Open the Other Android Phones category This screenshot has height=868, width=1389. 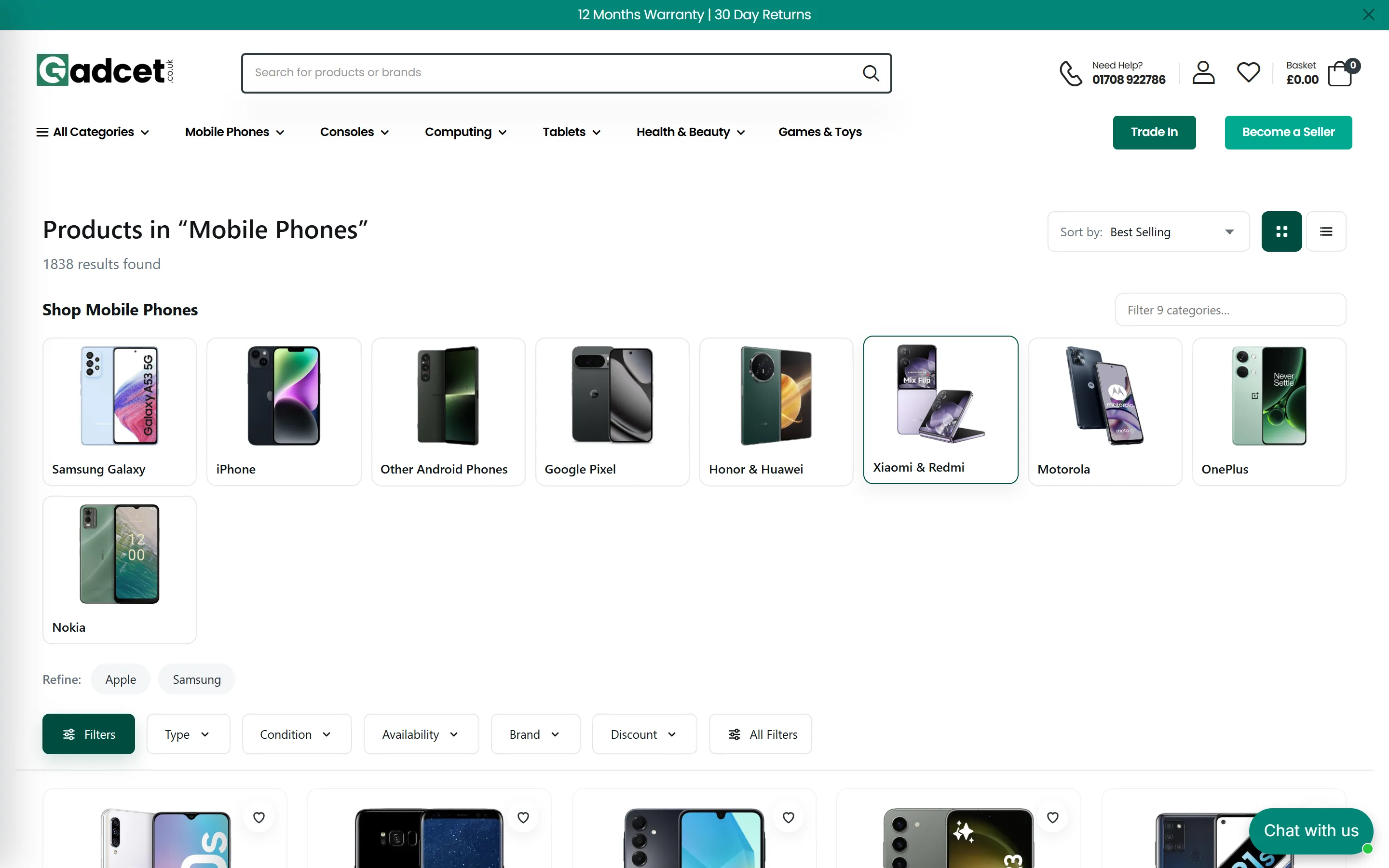[x=448, y=412]
